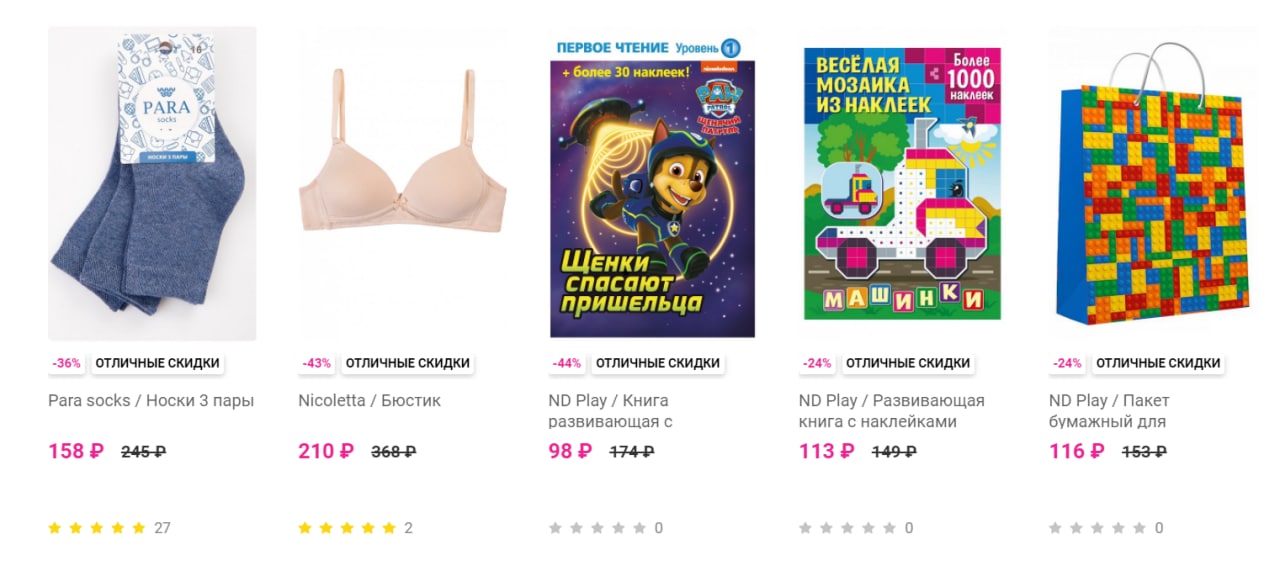Open the ND Play / Развивающая книга с наклейками link
The height and width of the screenshot is (571, 1280).
(891, 411)
